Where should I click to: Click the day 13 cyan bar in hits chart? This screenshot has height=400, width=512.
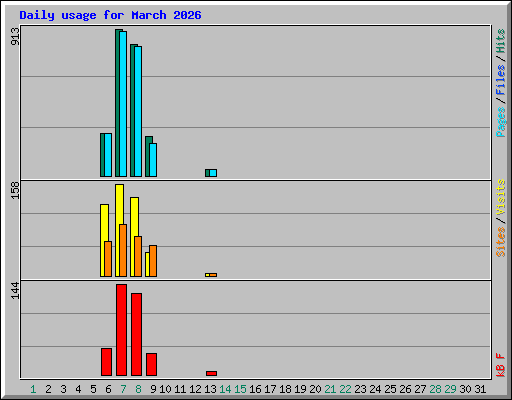pyautogui.click(x=213, y=173)
